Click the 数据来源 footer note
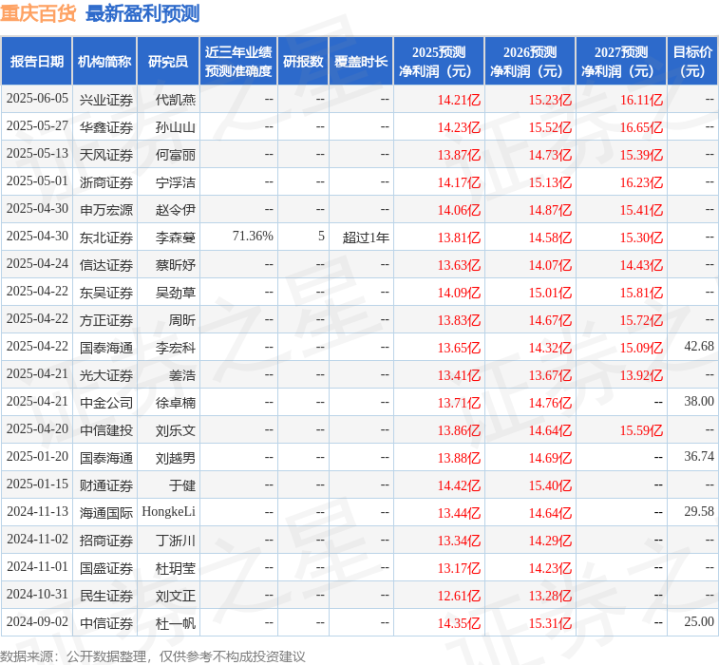This screenshot has width=719, height=665. pos(153,656)
